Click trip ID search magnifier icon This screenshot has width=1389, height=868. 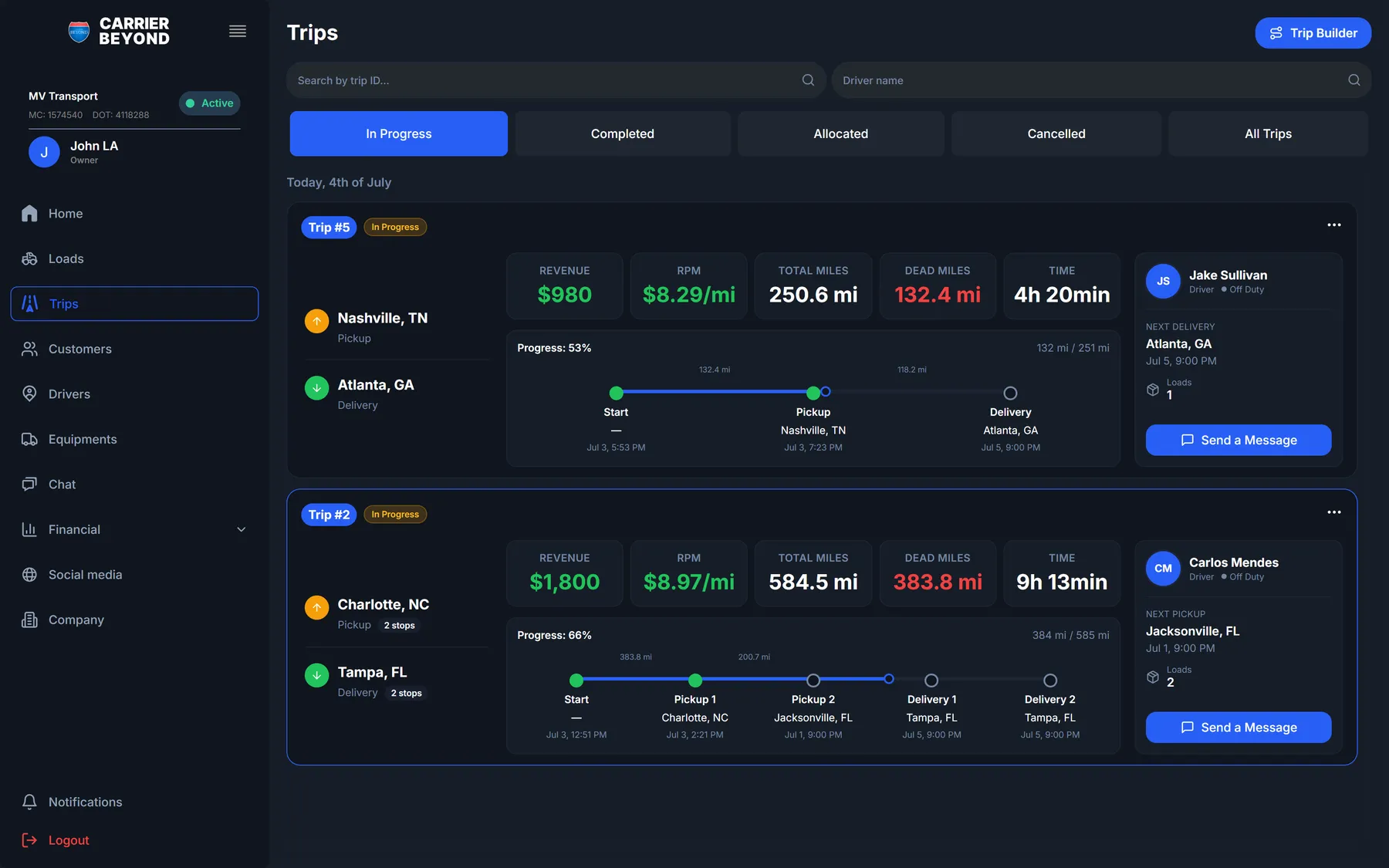tap(808, 80)
